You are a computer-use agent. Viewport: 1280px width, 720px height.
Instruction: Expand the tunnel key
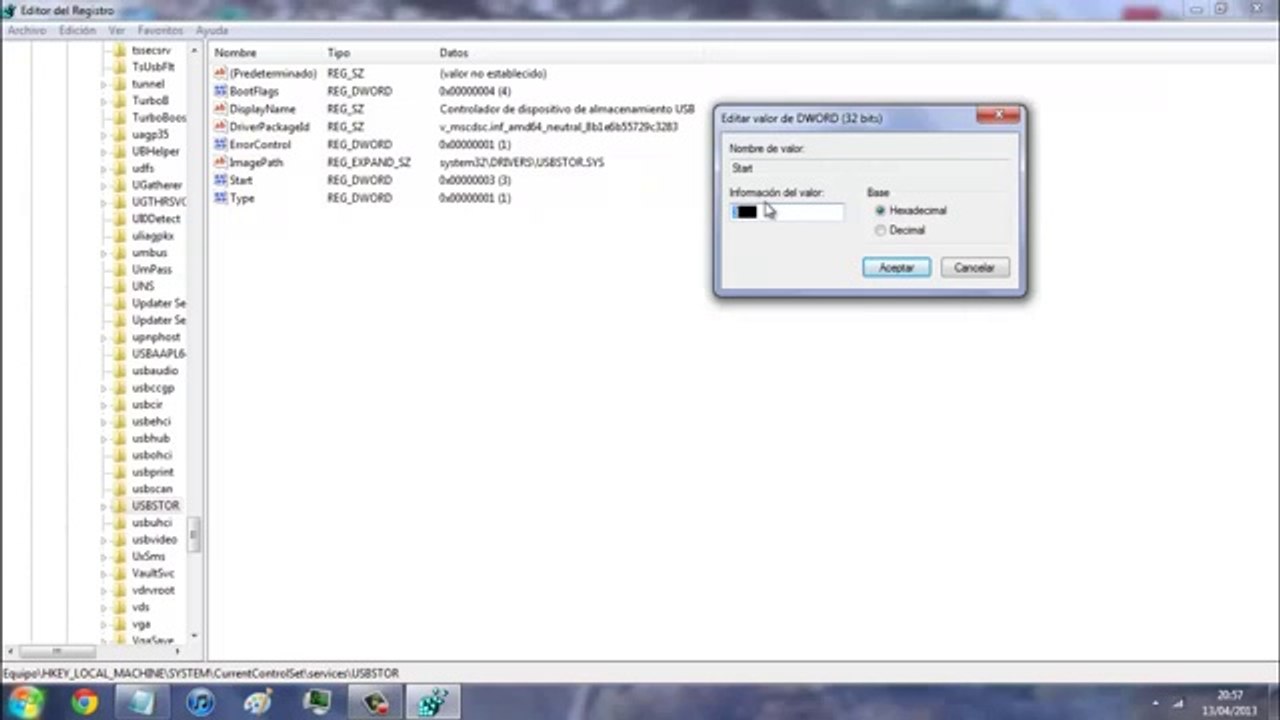(103, 85)
